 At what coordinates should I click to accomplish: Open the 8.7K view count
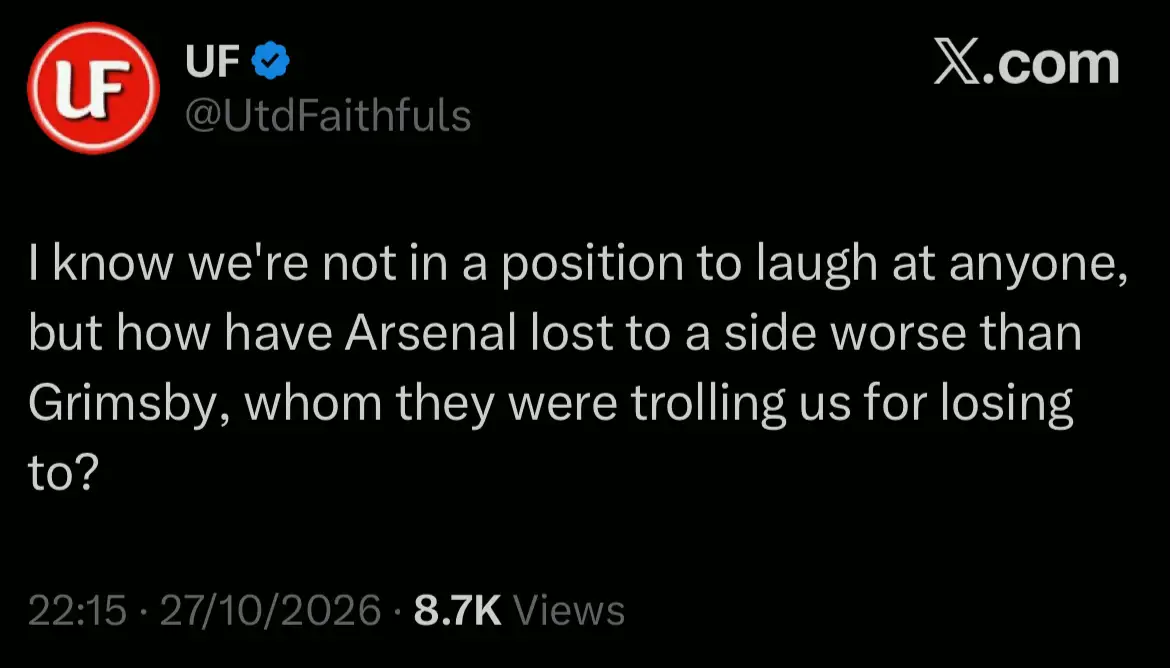click(x=457, y=610)
